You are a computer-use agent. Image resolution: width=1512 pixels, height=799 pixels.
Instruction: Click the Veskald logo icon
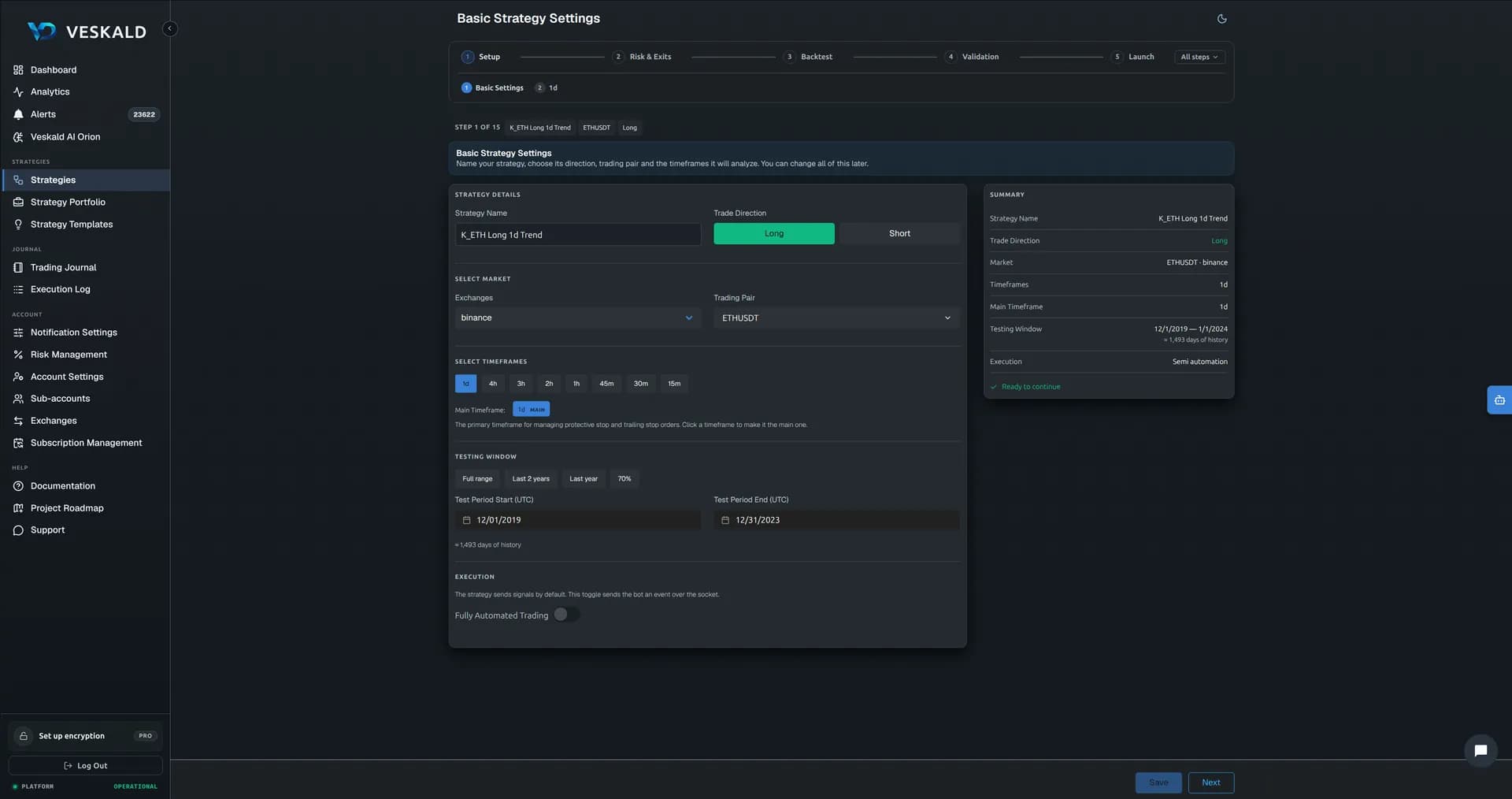[42, 31]
